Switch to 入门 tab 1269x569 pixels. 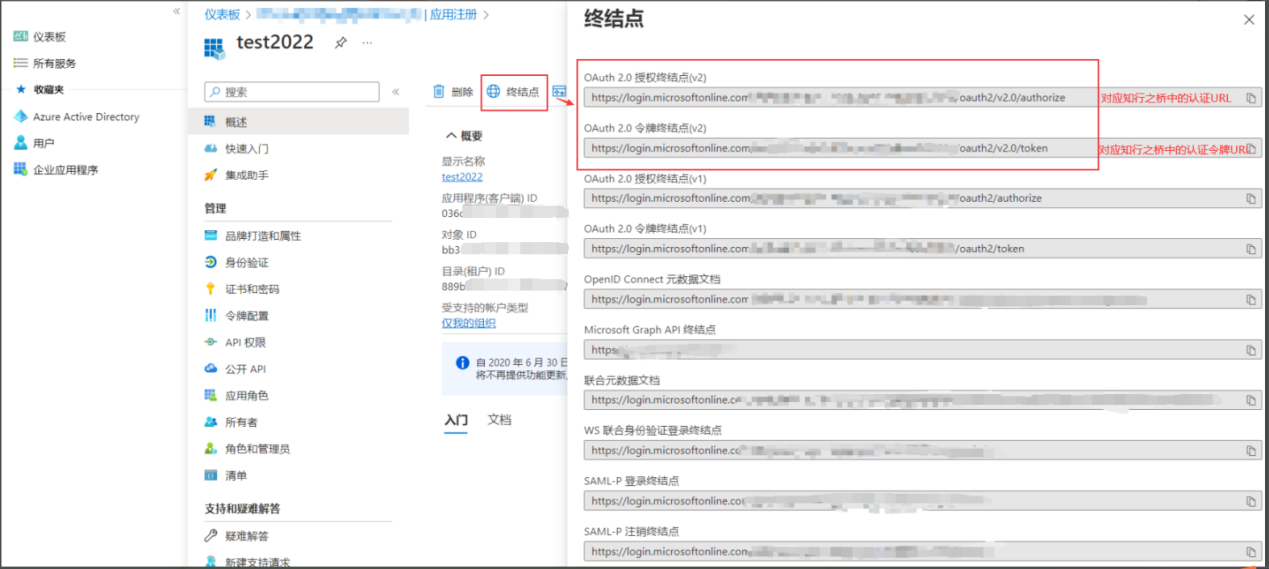pos(456,420)
